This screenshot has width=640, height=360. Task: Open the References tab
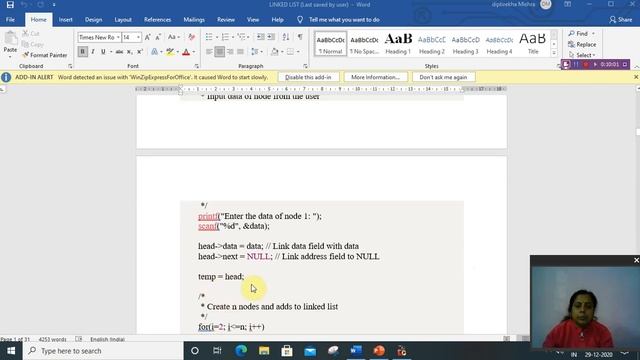pos(157,20)
